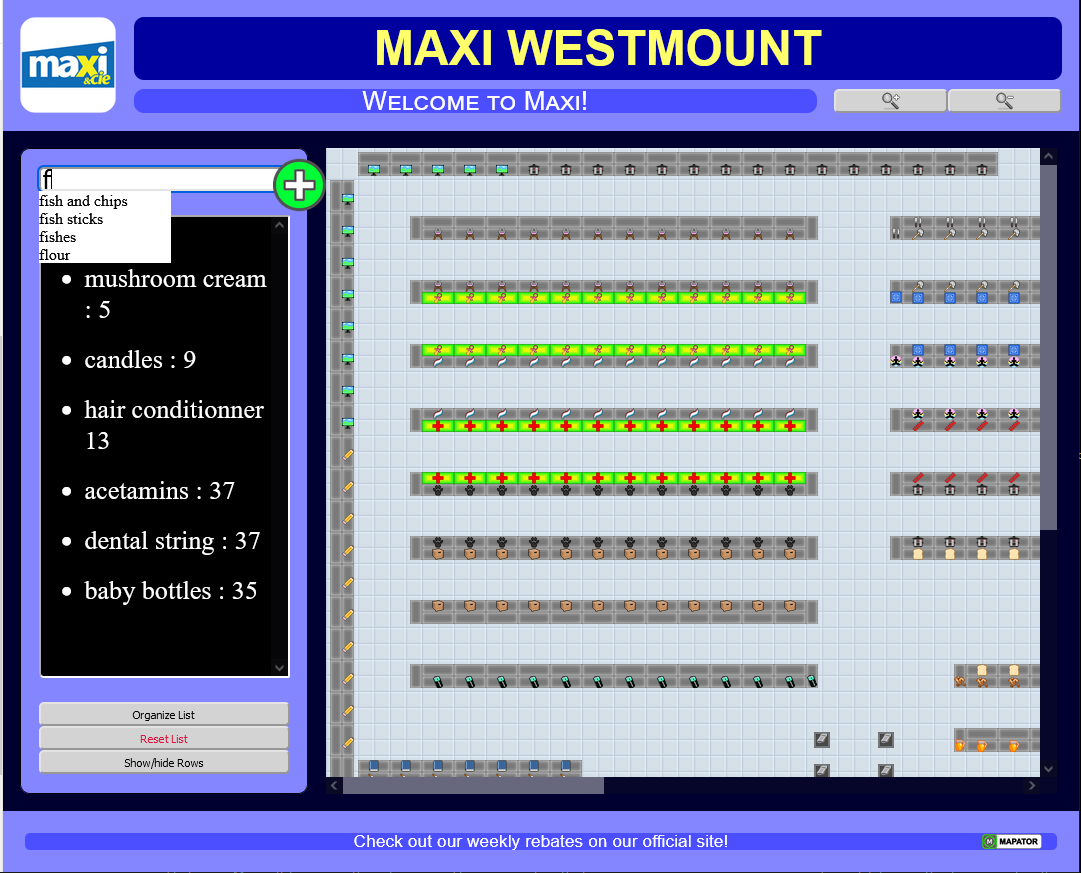Focus the product search input field
The width and height of the screenshot is (1081, 873).
(x=157, y=179)
